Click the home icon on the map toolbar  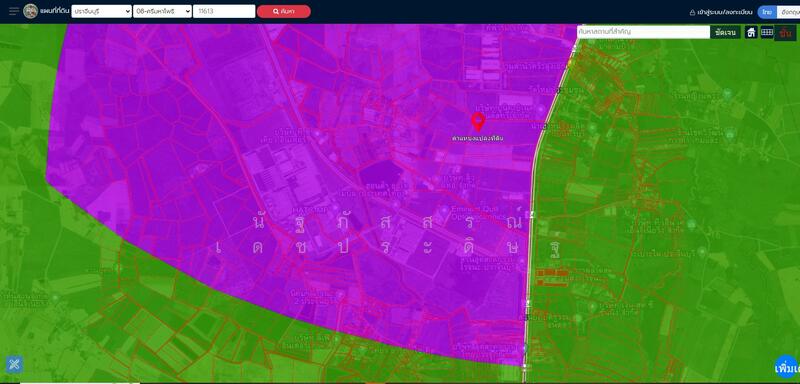(x=751, y=33)
